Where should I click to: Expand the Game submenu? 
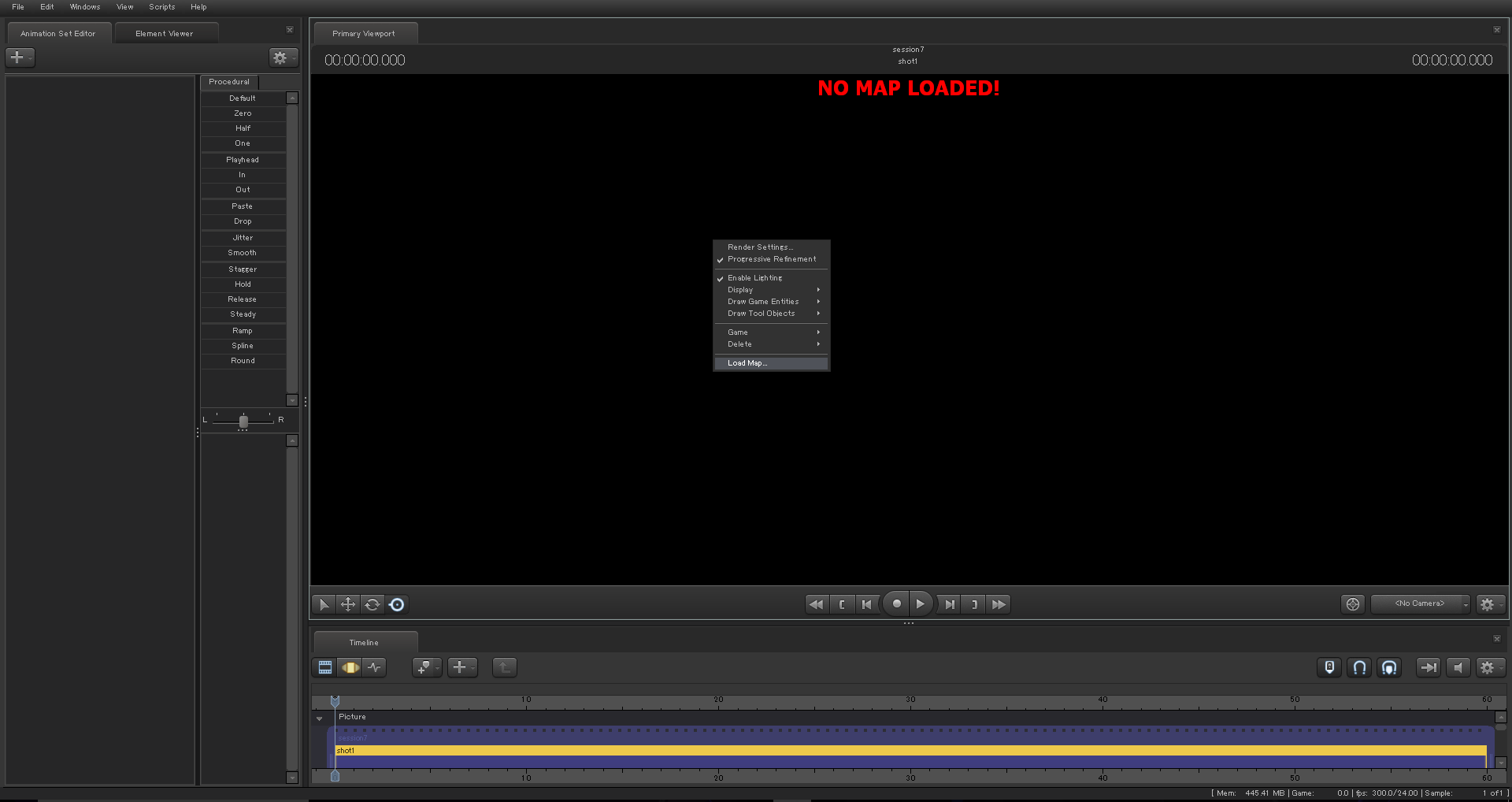tap(771, 332)
